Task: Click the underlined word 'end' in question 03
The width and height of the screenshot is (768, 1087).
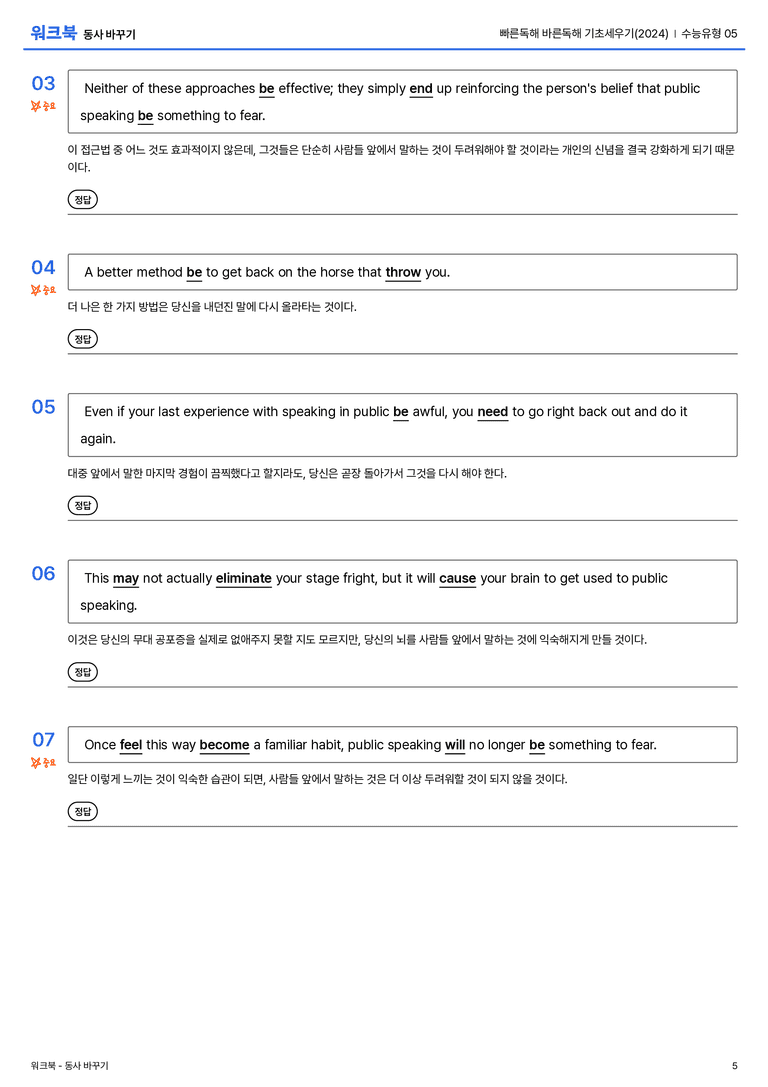Action: [421, 89]
